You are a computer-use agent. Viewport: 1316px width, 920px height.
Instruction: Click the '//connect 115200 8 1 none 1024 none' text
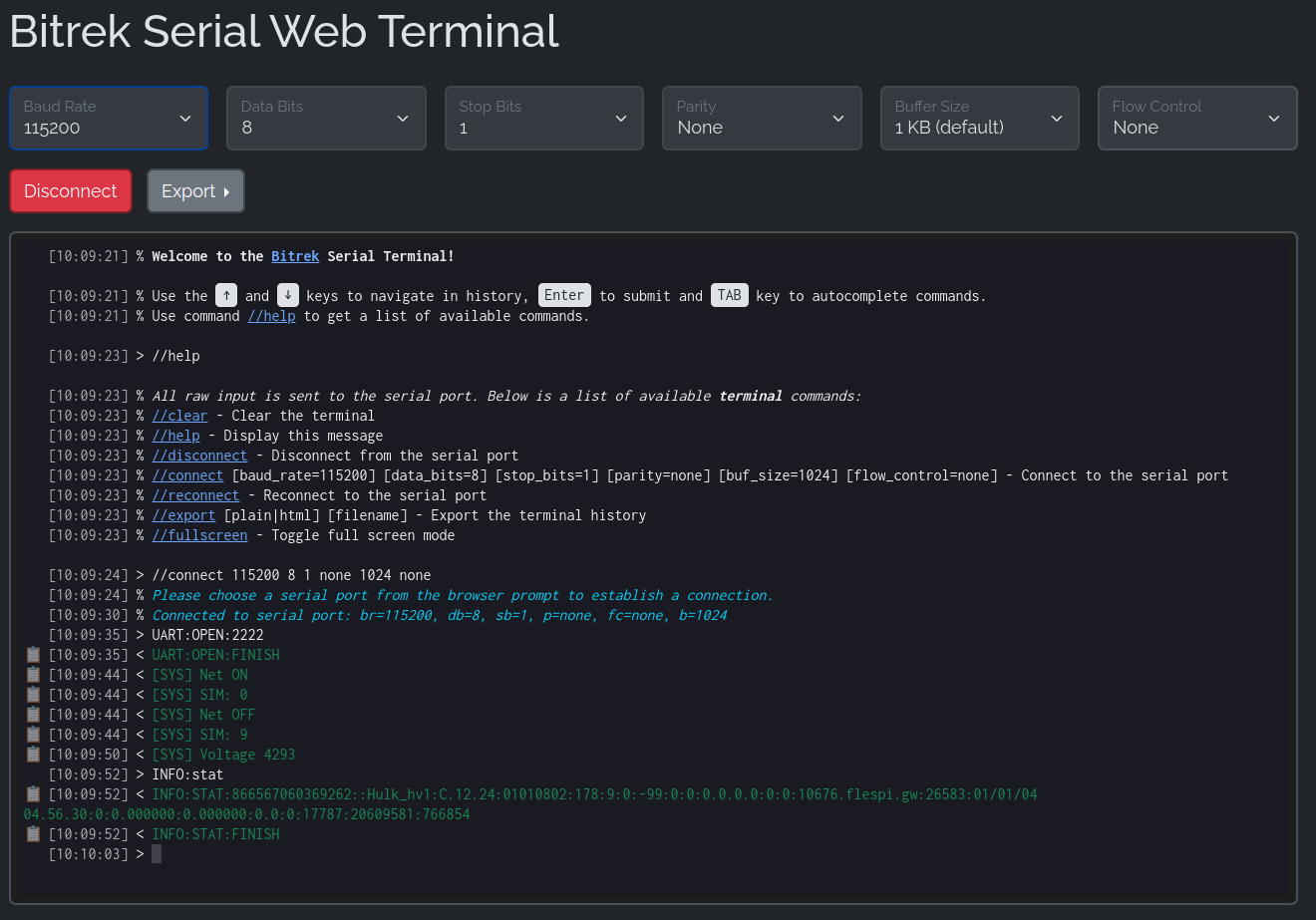click(x=291, y=575)
